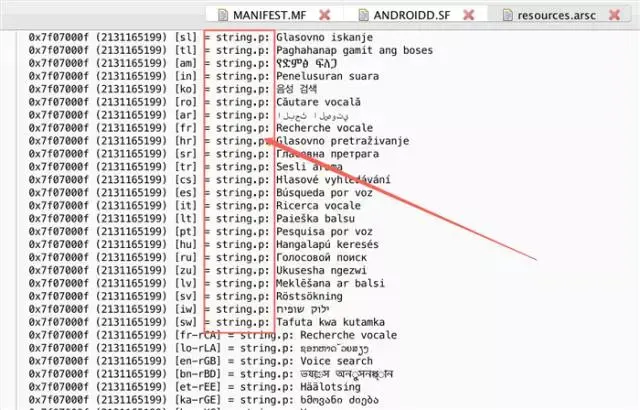Viewport: 640px width, 410px height.
Task: Click the [ar] locale tag
Action: point(186,115)
